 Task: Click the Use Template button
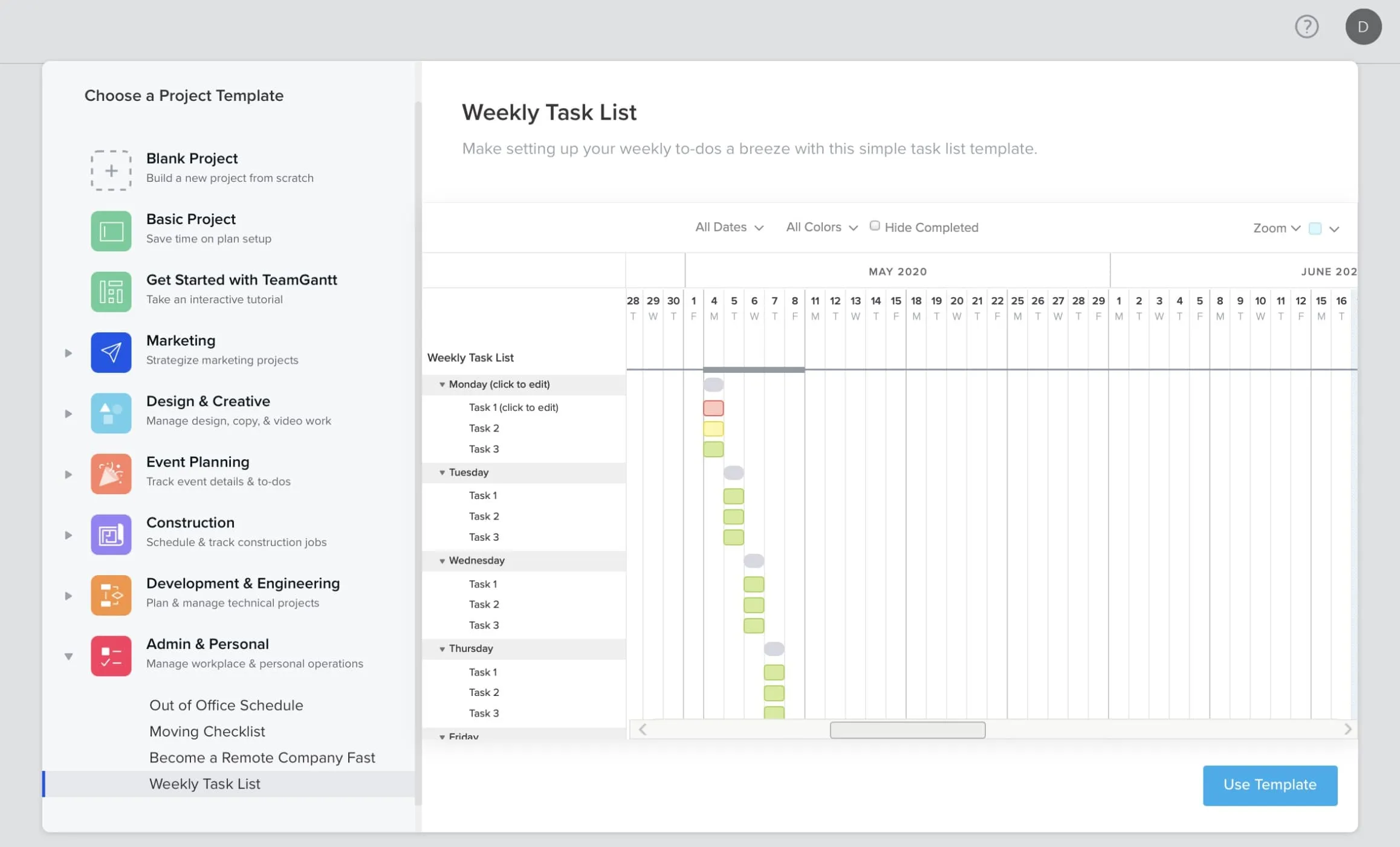1269,784
